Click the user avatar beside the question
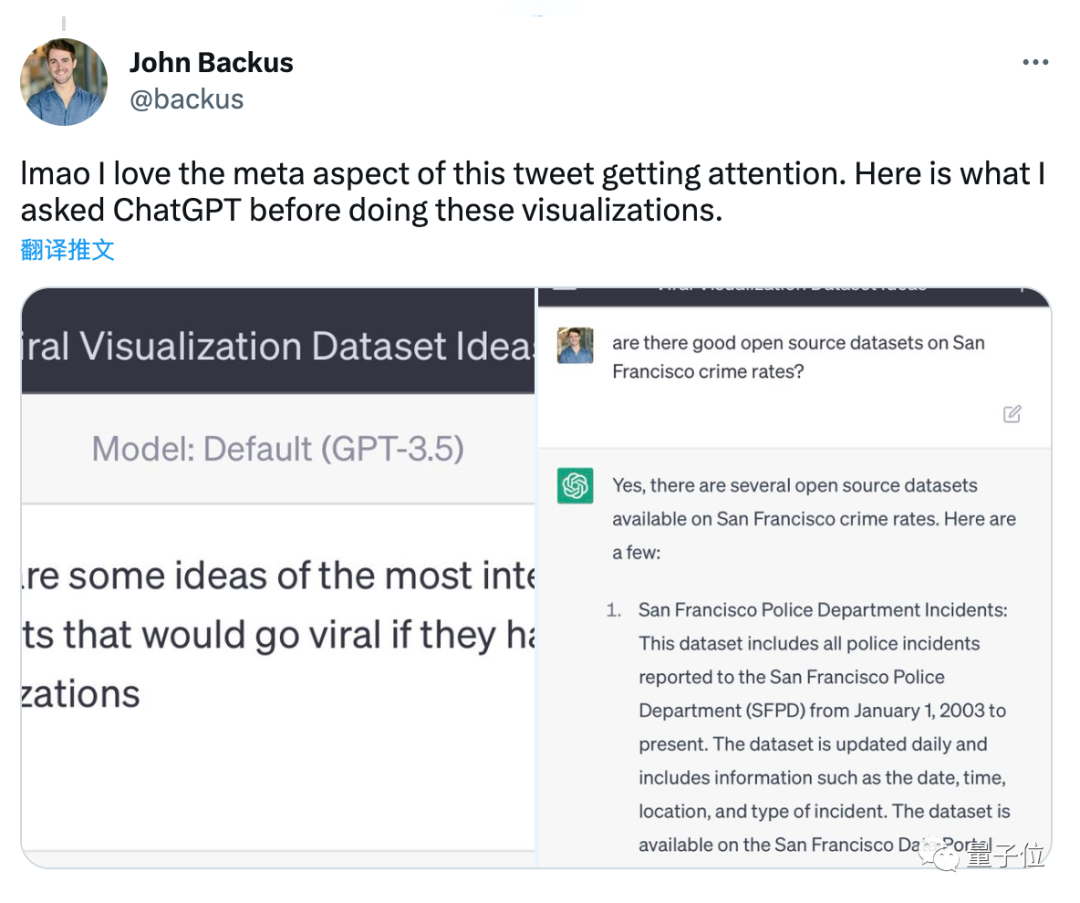 [575, 345]
